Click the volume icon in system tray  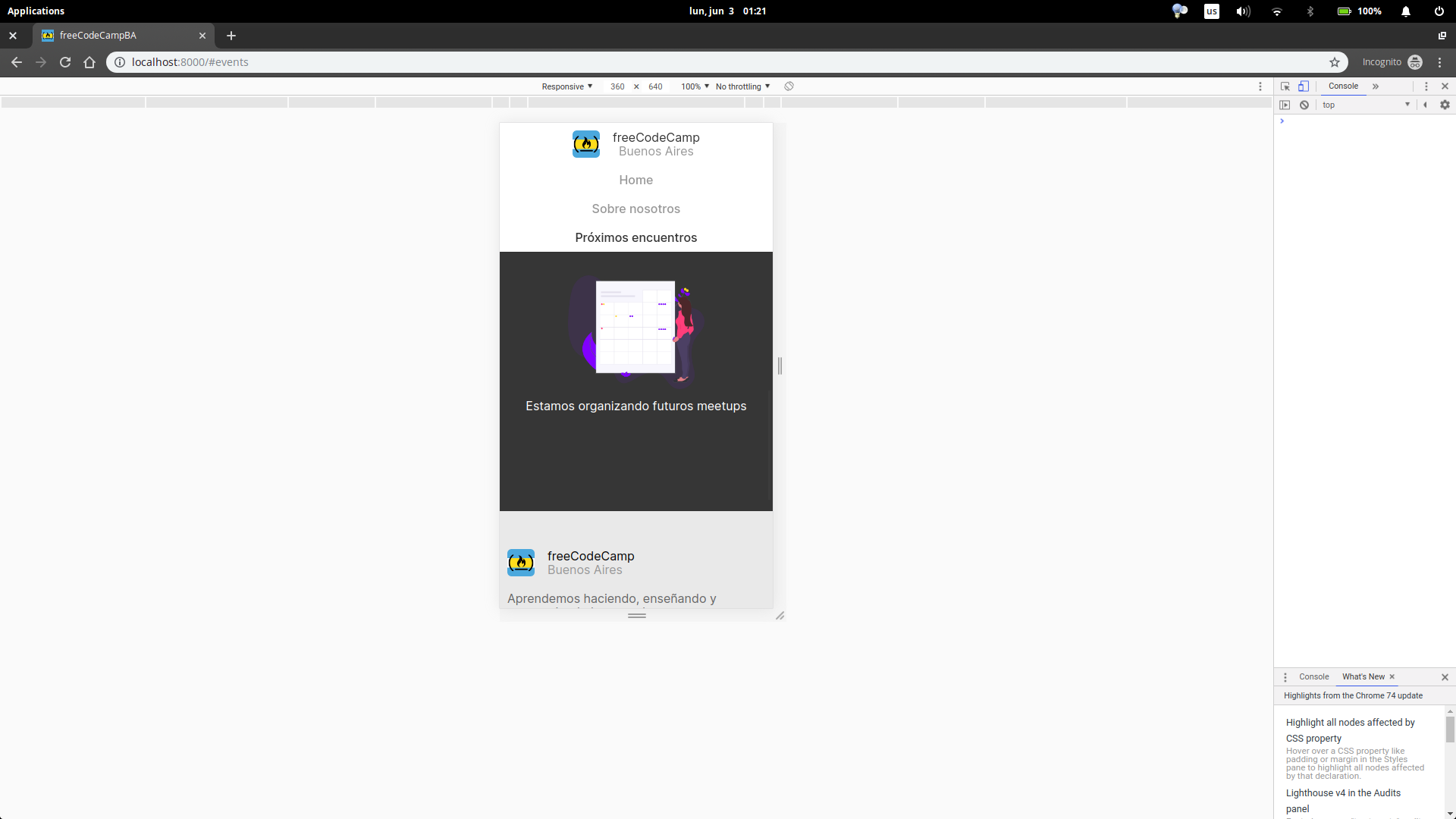pyautogui.click(x=1243, y=11)
